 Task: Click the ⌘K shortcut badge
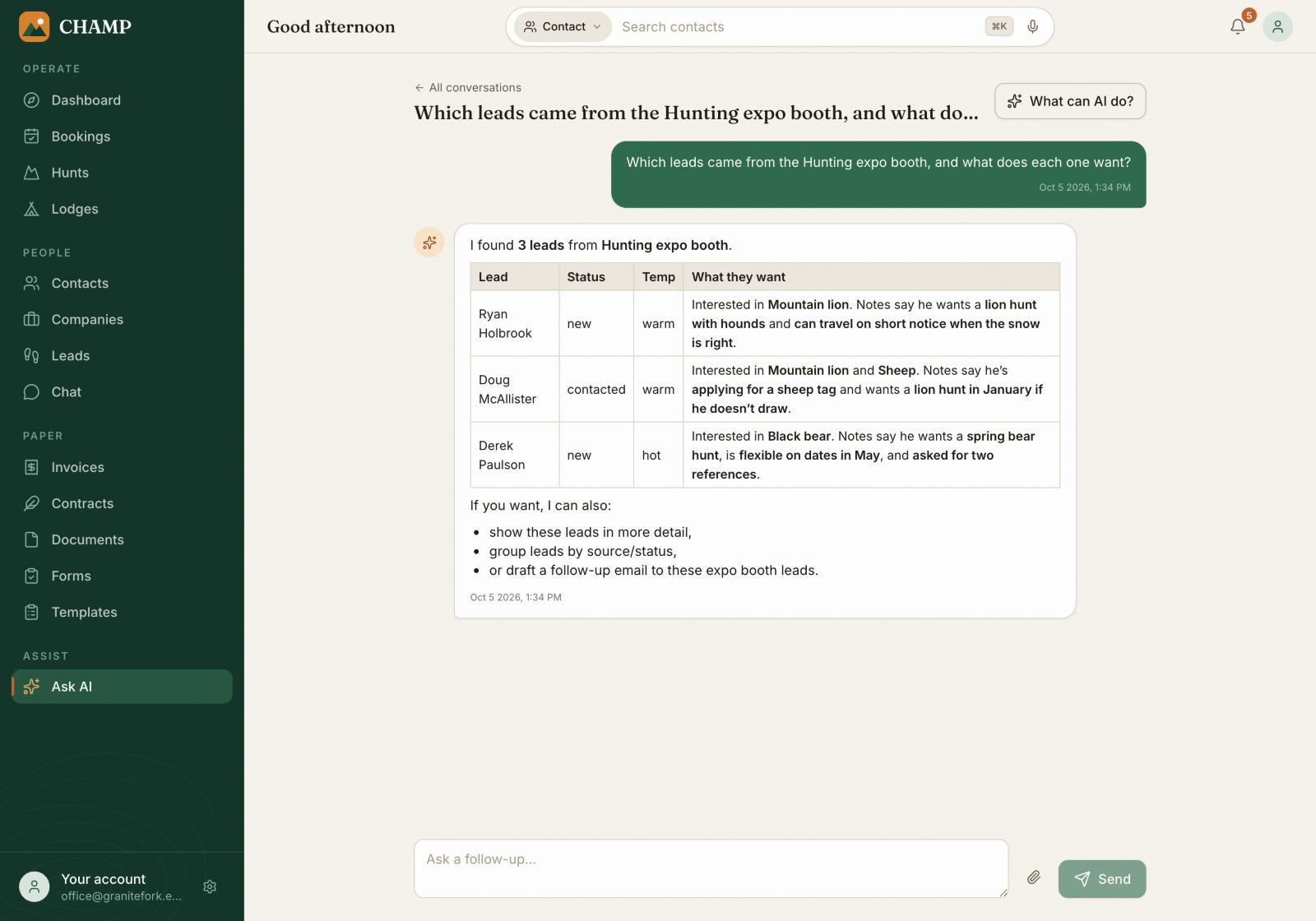pyautogui.click(x=999, y=26)
